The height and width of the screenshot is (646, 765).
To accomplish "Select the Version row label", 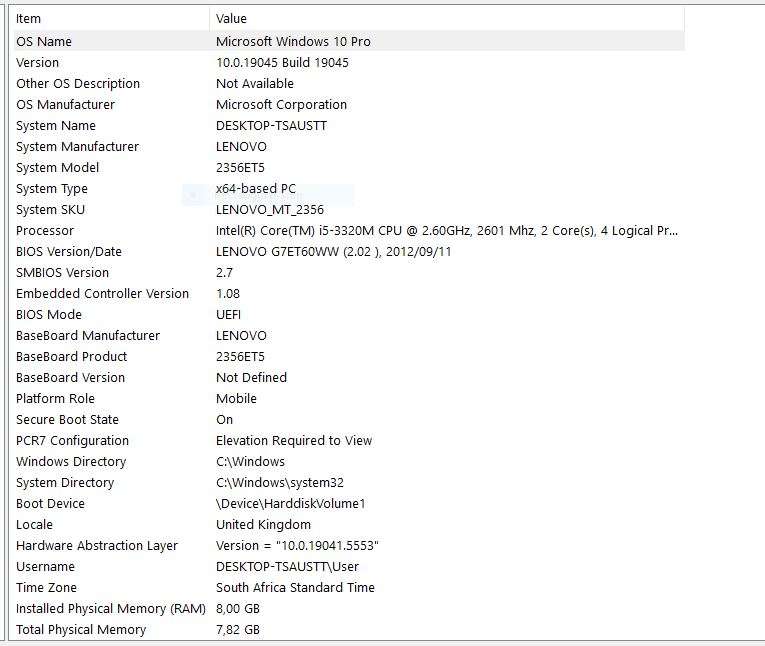I will (37, 62).
